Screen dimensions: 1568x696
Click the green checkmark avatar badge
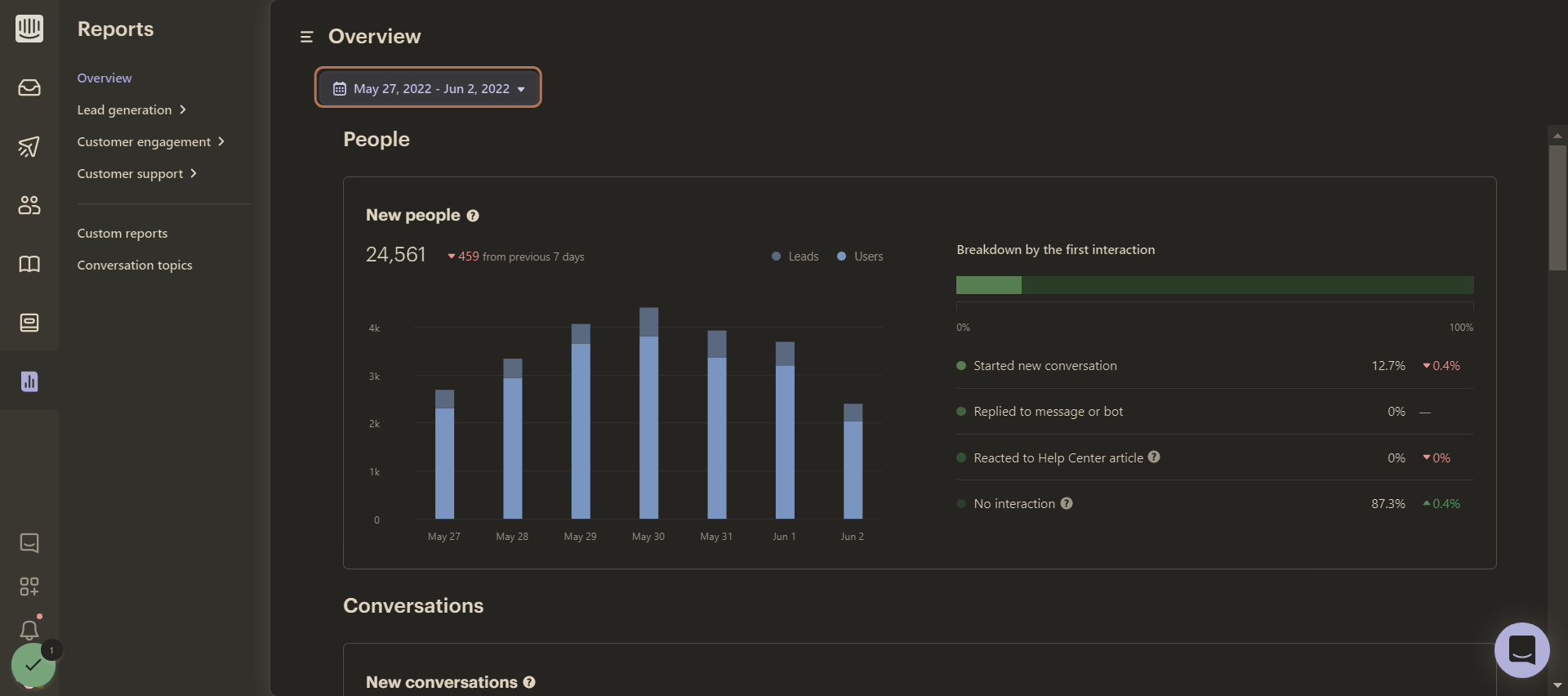coord(33,665)
